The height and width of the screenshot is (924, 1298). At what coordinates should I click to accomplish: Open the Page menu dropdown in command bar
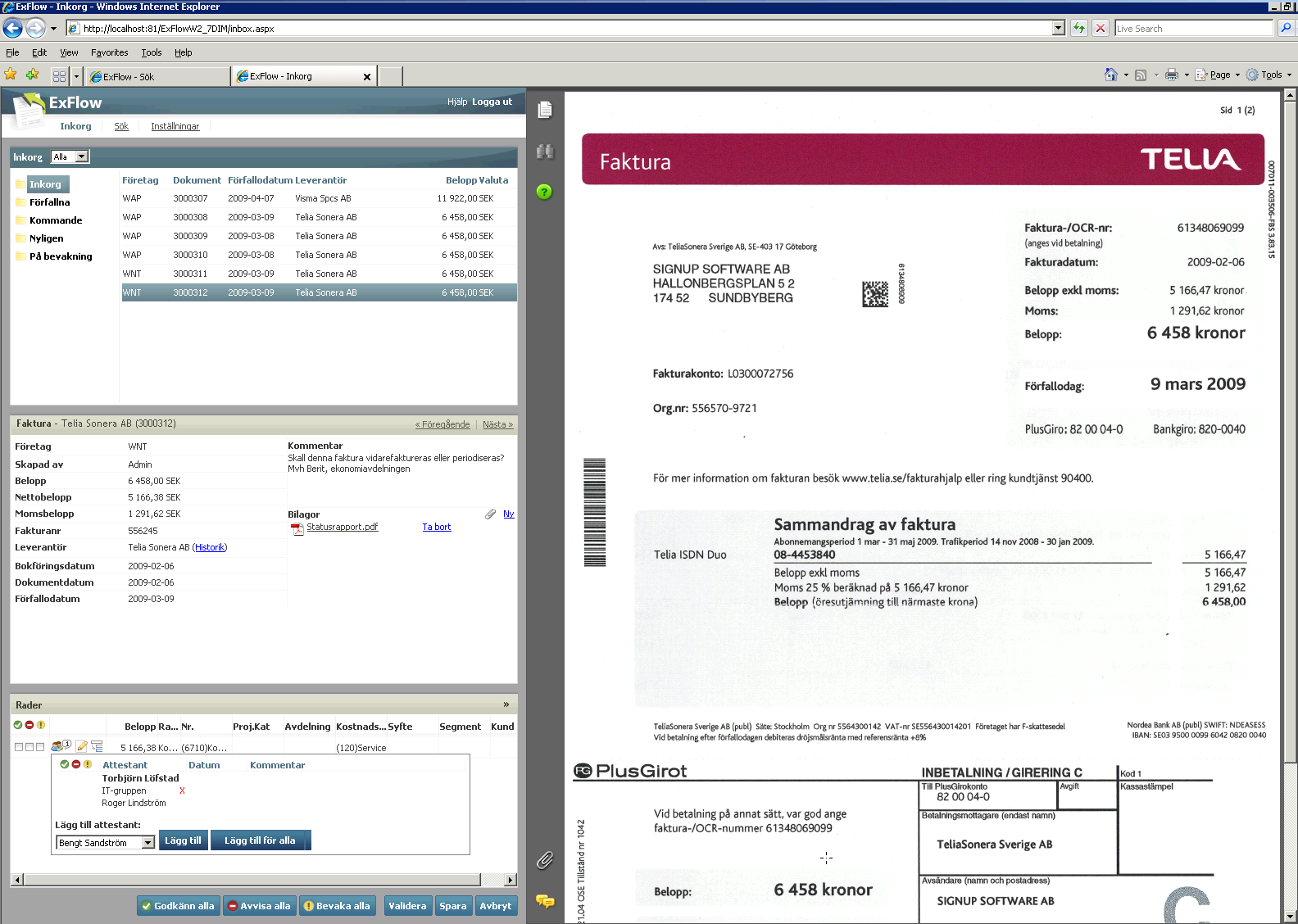(x=1218, y=75)
